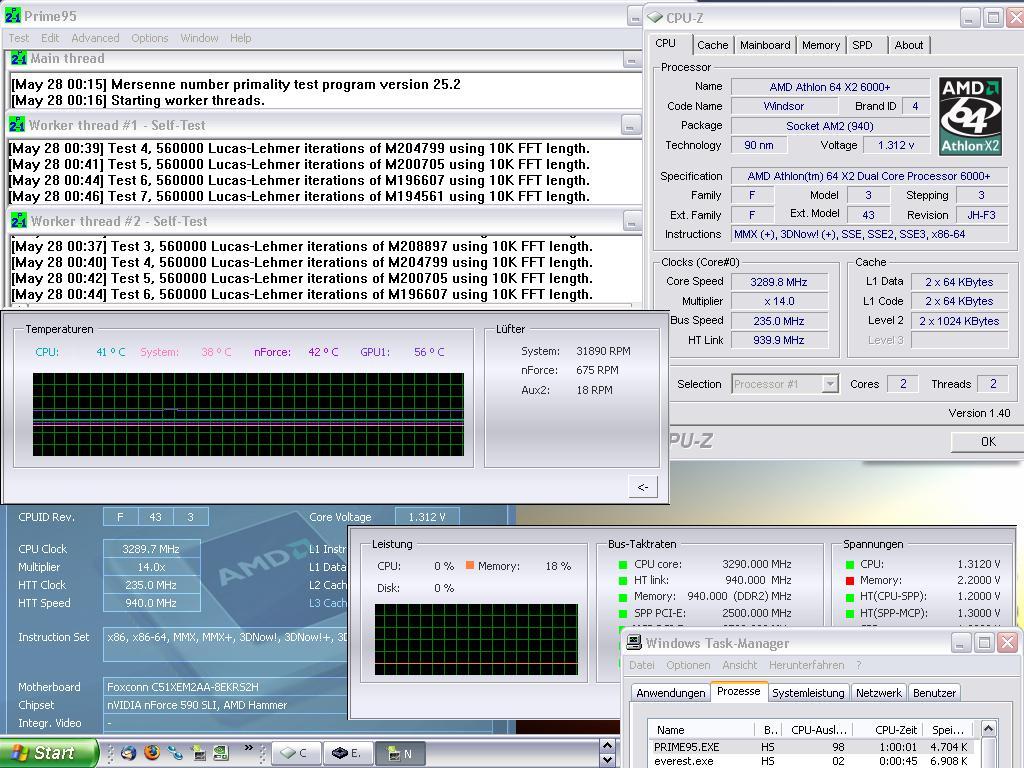Switch to the Anwendungen tab in Task-Manager

click(671, 693)
